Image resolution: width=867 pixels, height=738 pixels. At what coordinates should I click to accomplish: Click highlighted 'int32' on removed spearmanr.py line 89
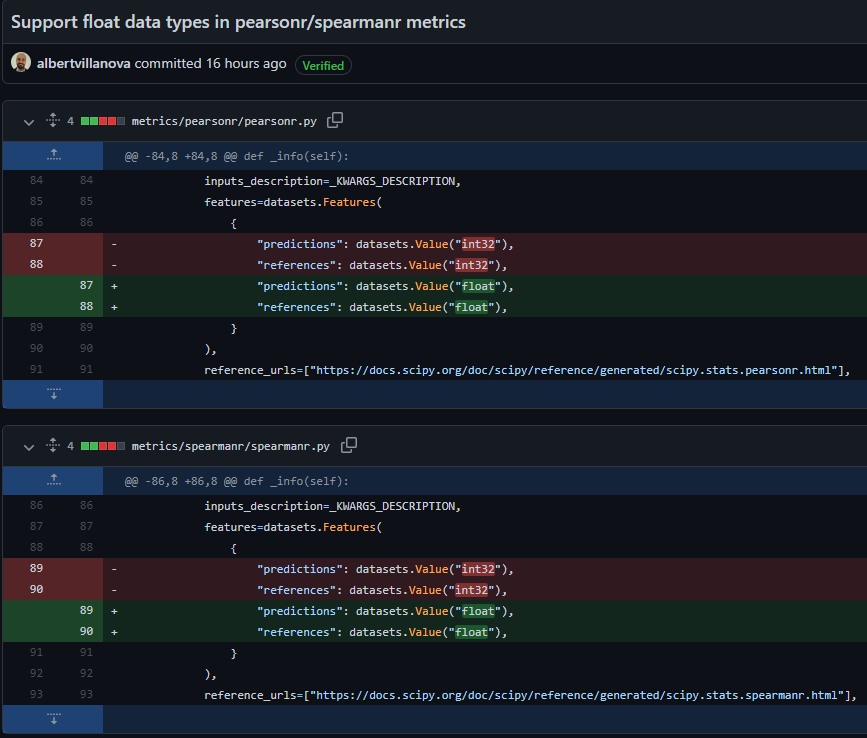point(478,569)
